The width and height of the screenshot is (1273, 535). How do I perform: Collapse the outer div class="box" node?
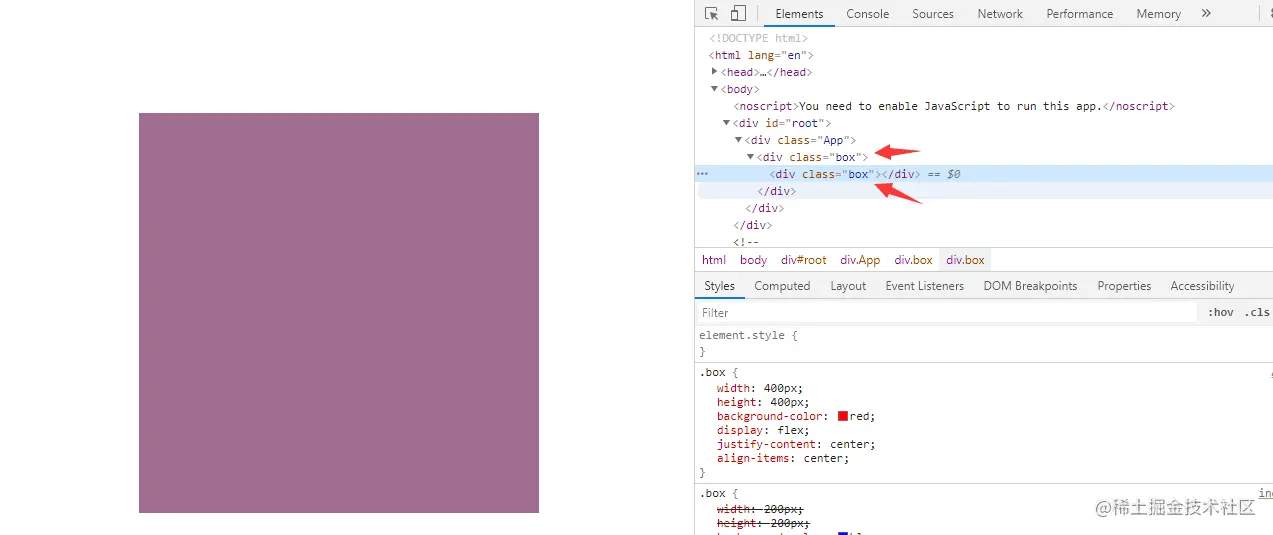click(750, 157)
